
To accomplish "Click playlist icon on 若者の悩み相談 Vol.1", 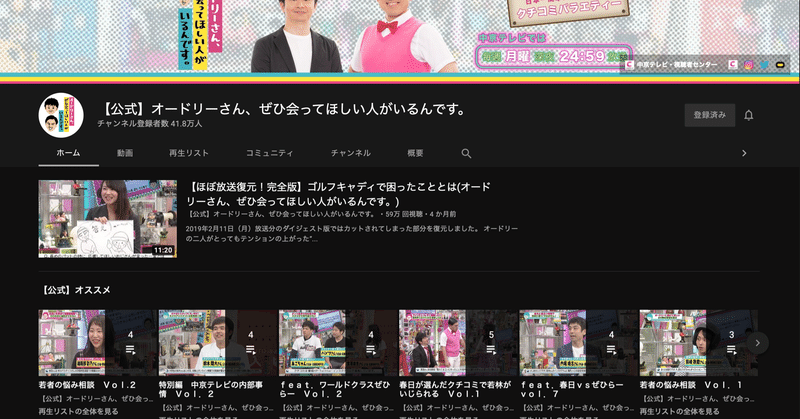I will click(x=732, y=350).
